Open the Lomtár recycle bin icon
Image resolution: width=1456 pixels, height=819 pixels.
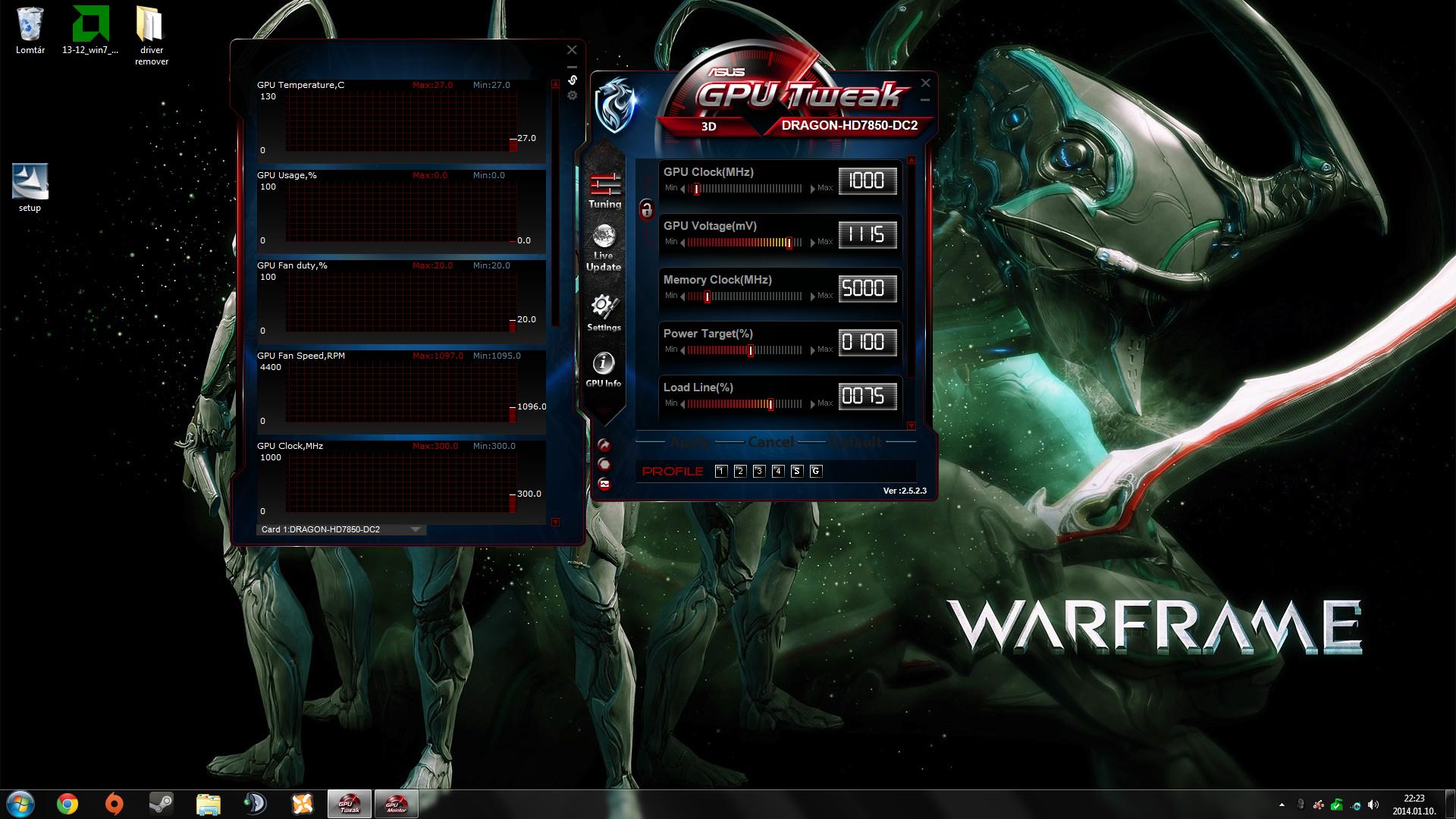point(30,31)
